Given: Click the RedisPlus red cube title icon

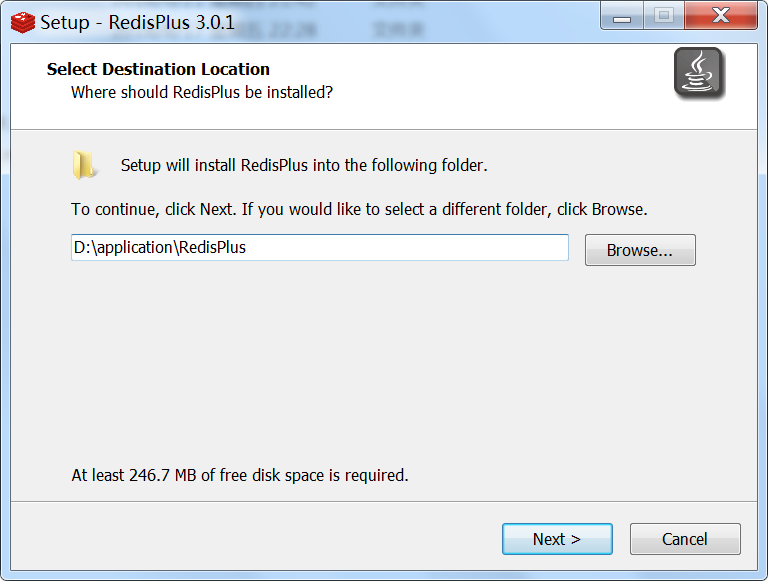Looking at the screenshot, I should click(23, 23).
